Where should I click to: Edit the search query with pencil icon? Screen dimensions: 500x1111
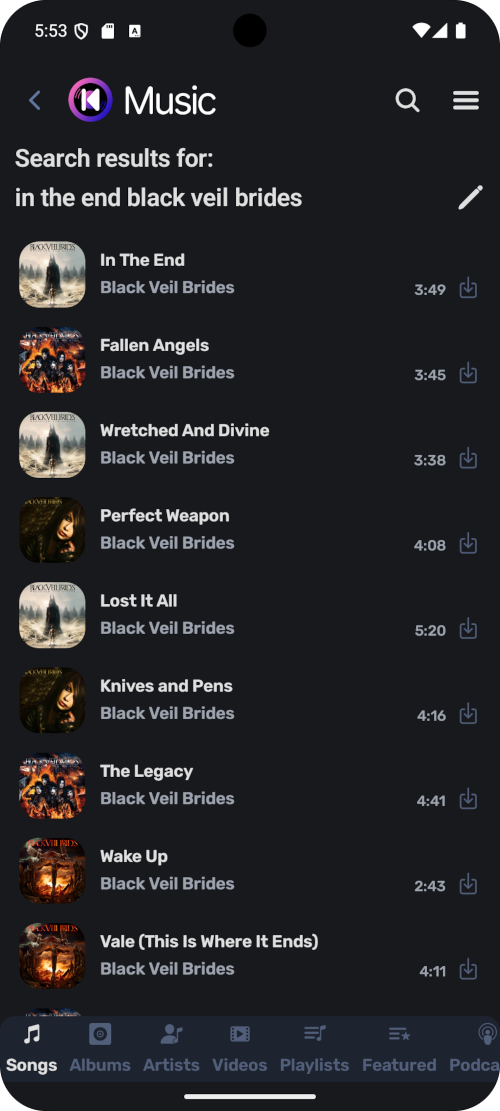click(470, 198)
